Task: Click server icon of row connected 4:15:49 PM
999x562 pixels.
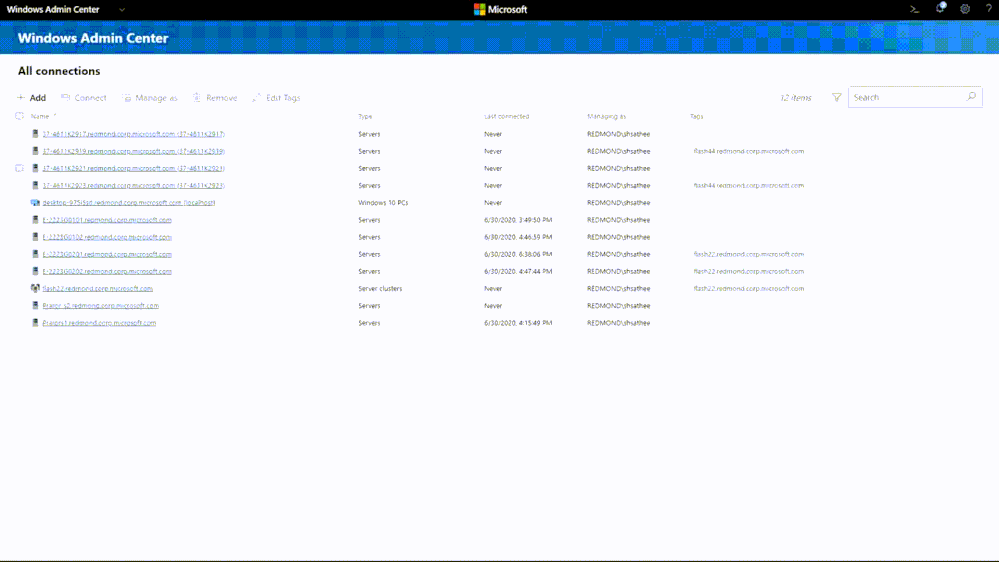Action: coord(35,323)
